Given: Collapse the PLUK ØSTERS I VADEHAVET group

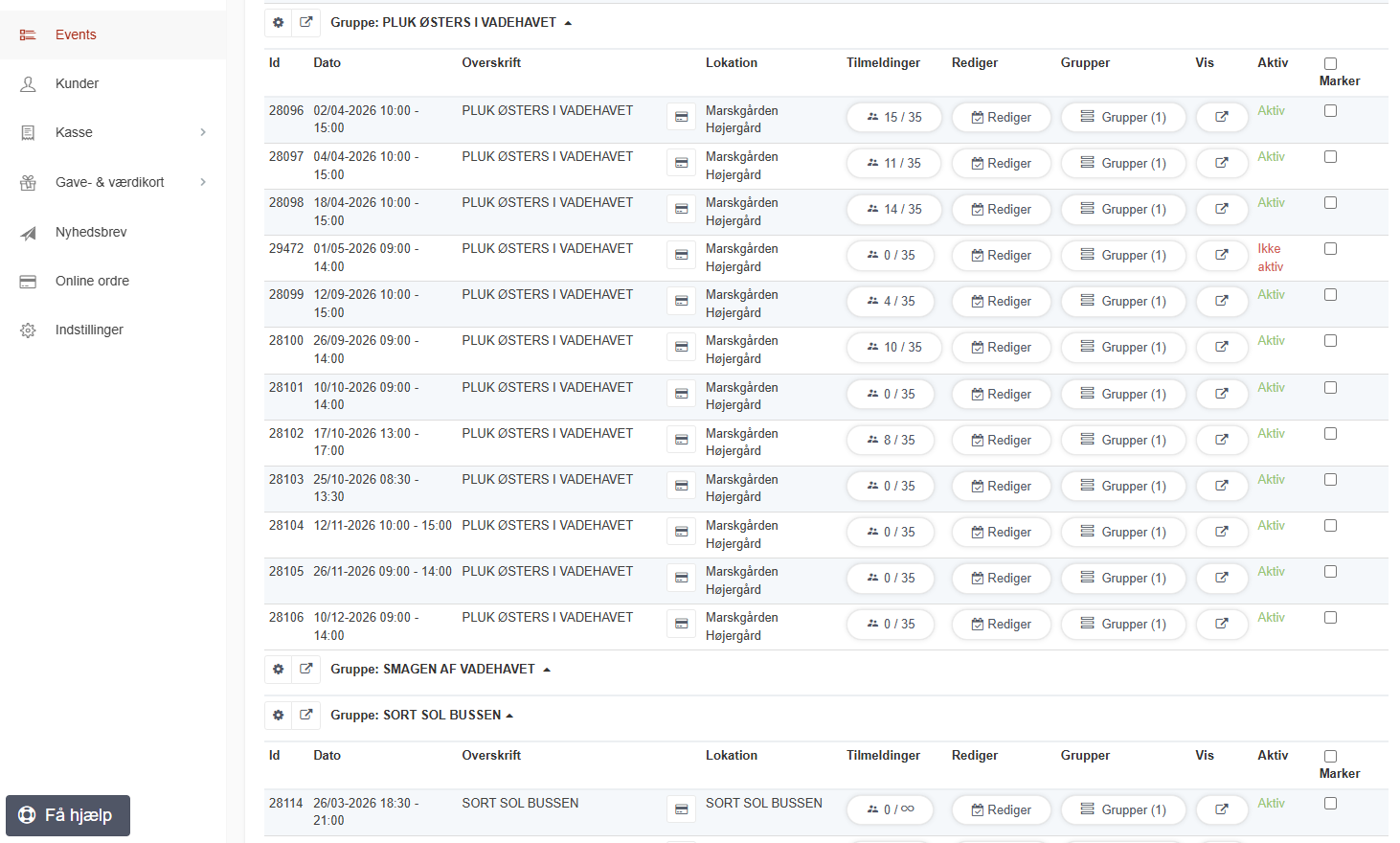Looking at the screenshot, I should [568, 23].
